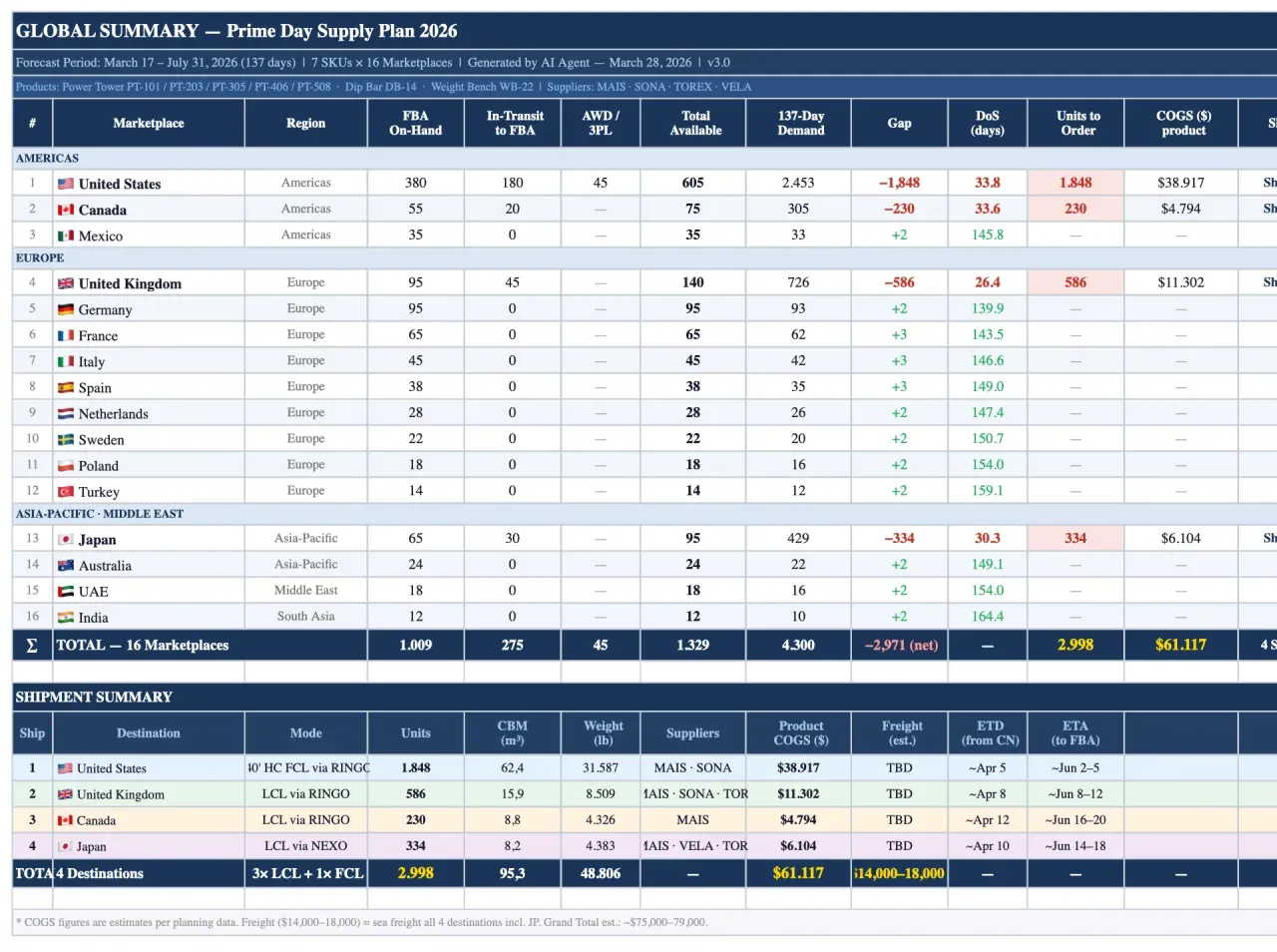Select the 'FBA On-Hand' column header

tap(416, 124)
